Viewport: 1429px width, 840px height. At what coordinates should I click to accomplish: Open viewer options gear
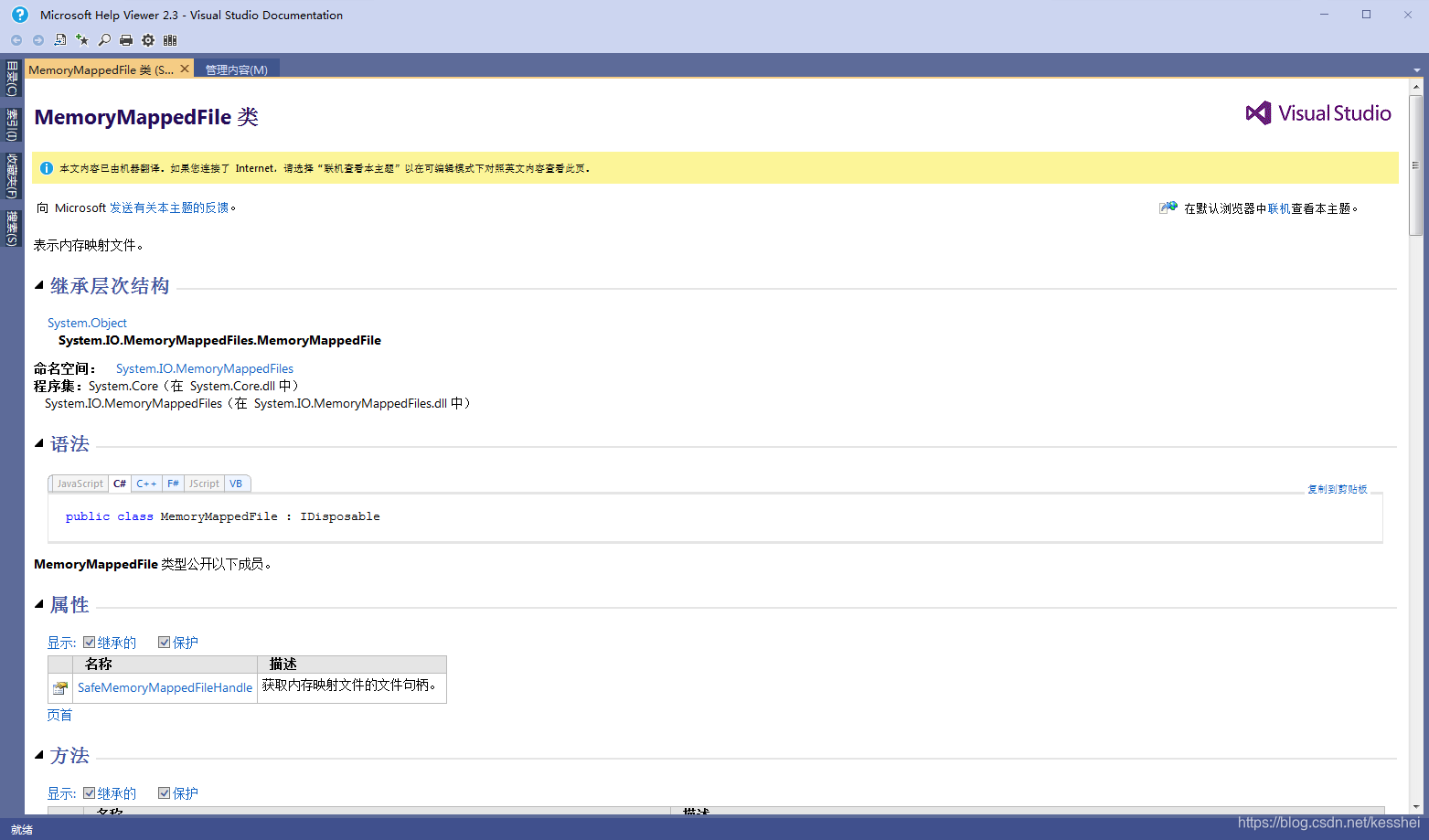[148, 40]
